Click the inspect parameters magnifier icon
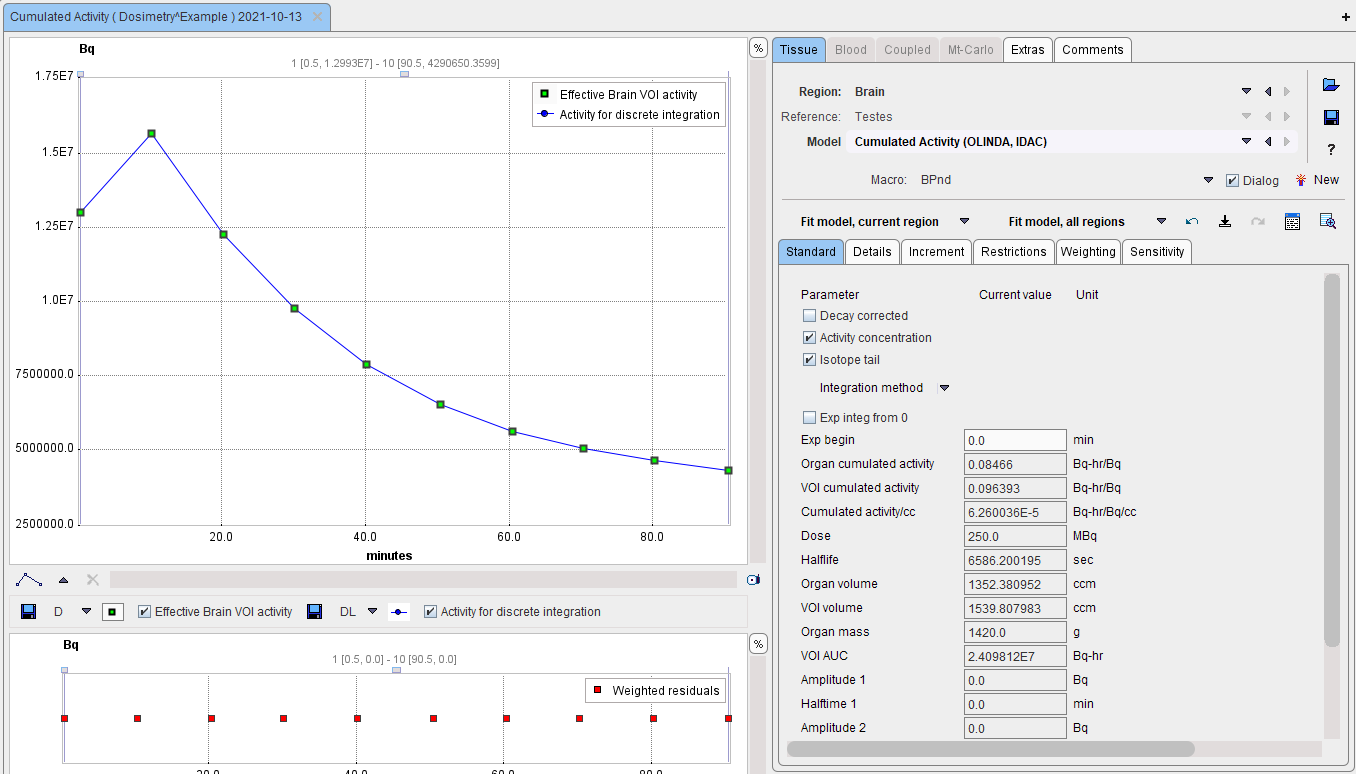This screenshot has width=1356, height=774. click(x=1328, y=222)
